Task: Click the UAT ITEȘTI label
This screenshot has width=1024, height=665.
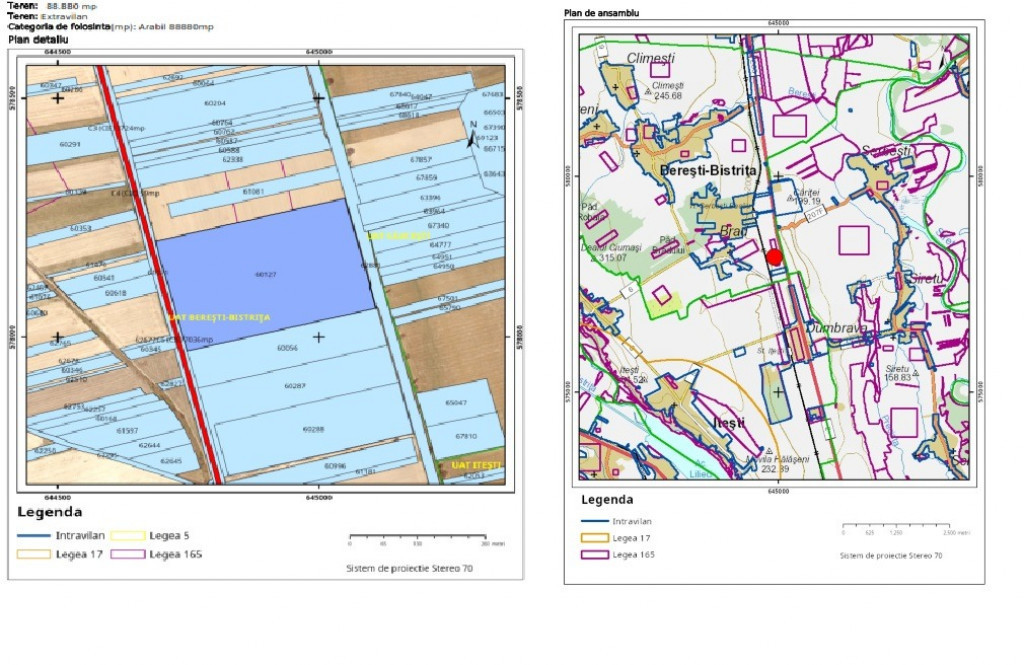Action: (475, 465)
